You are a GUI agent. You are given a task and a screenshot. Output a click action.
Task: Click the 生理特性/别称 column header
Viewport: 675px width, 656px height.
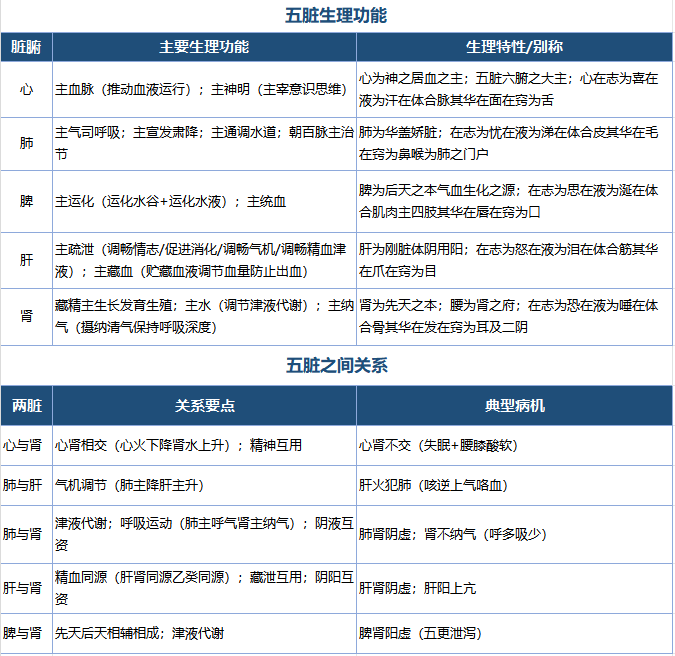tap(514, 47)
